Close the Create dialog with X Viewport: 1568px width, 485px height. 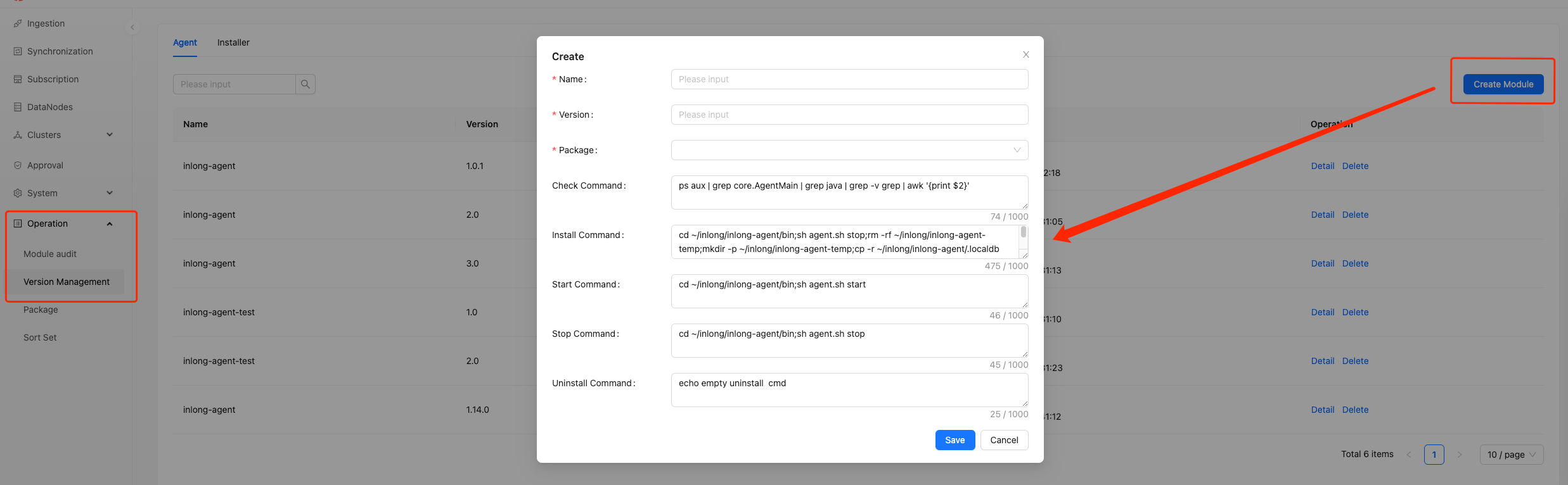tap(1025, 55)
